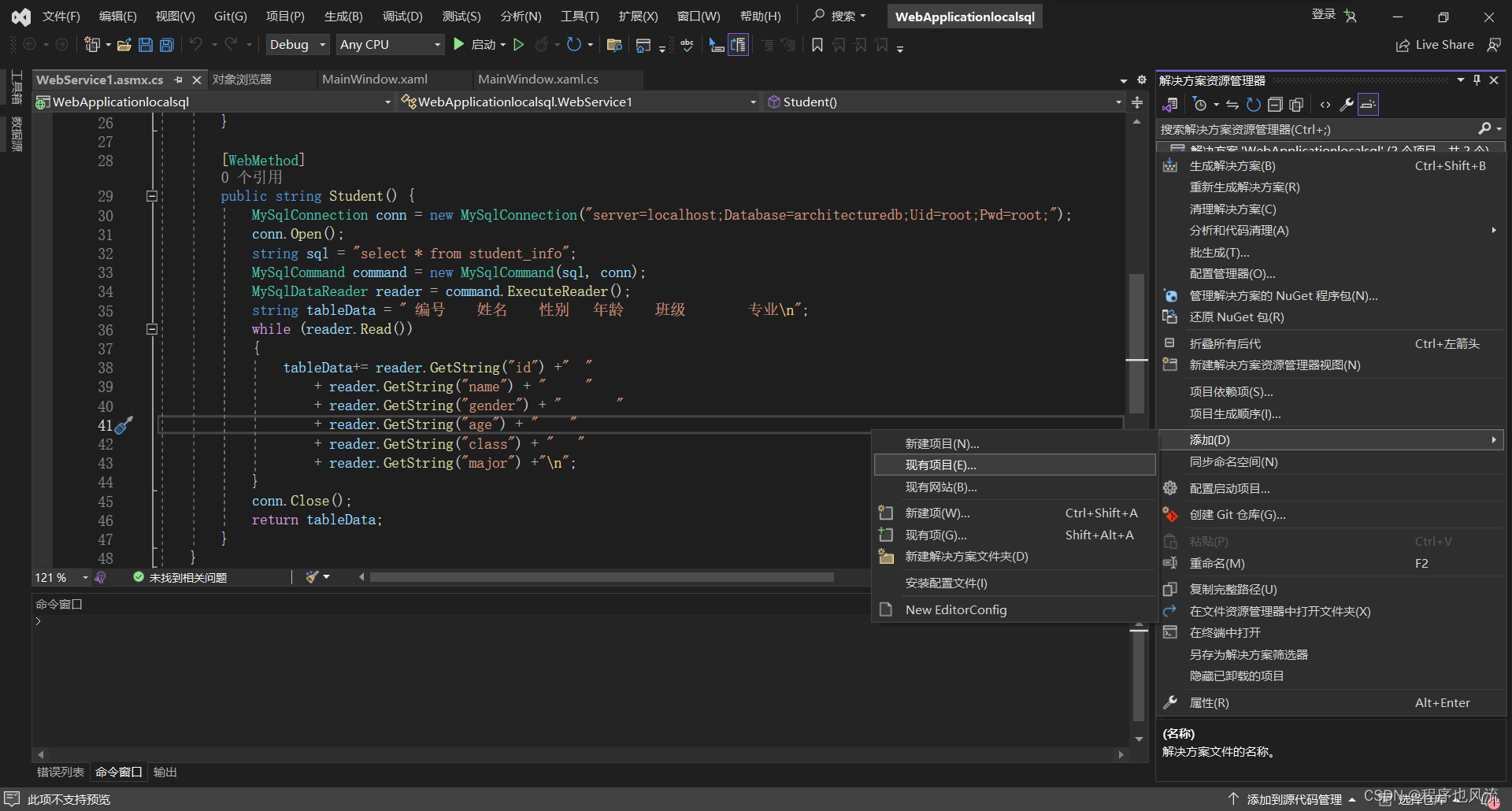
Task: Open the Any CPU platform dropdown
Action: click(x=390, y=45)
